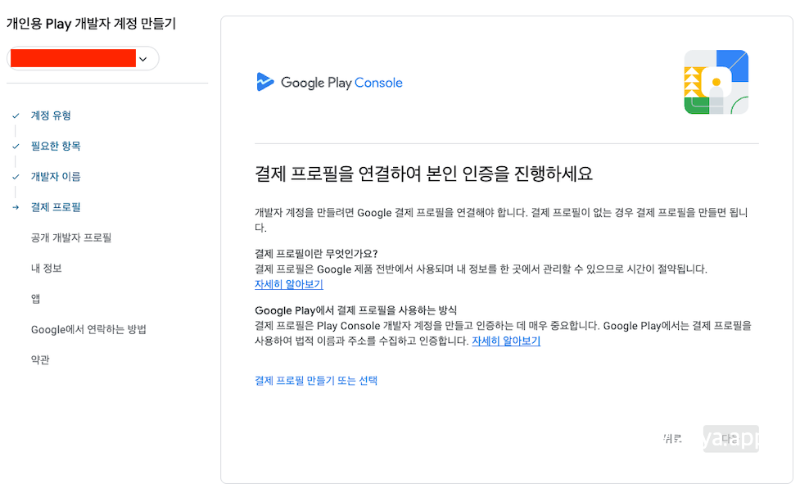
Task: Go to the 필요한 항목 step
Action: click(x=56, y=146)
